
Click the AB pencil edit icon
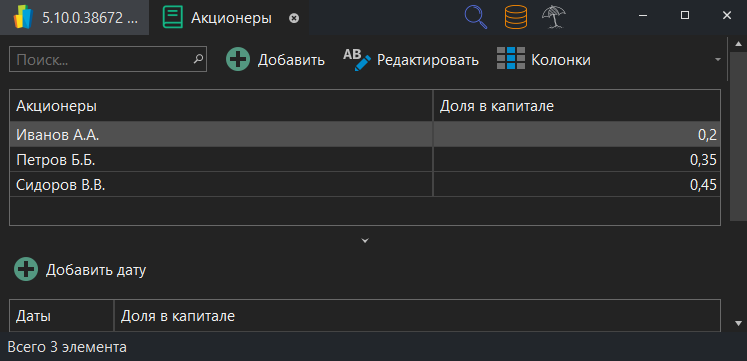click(x=357, y=60)
